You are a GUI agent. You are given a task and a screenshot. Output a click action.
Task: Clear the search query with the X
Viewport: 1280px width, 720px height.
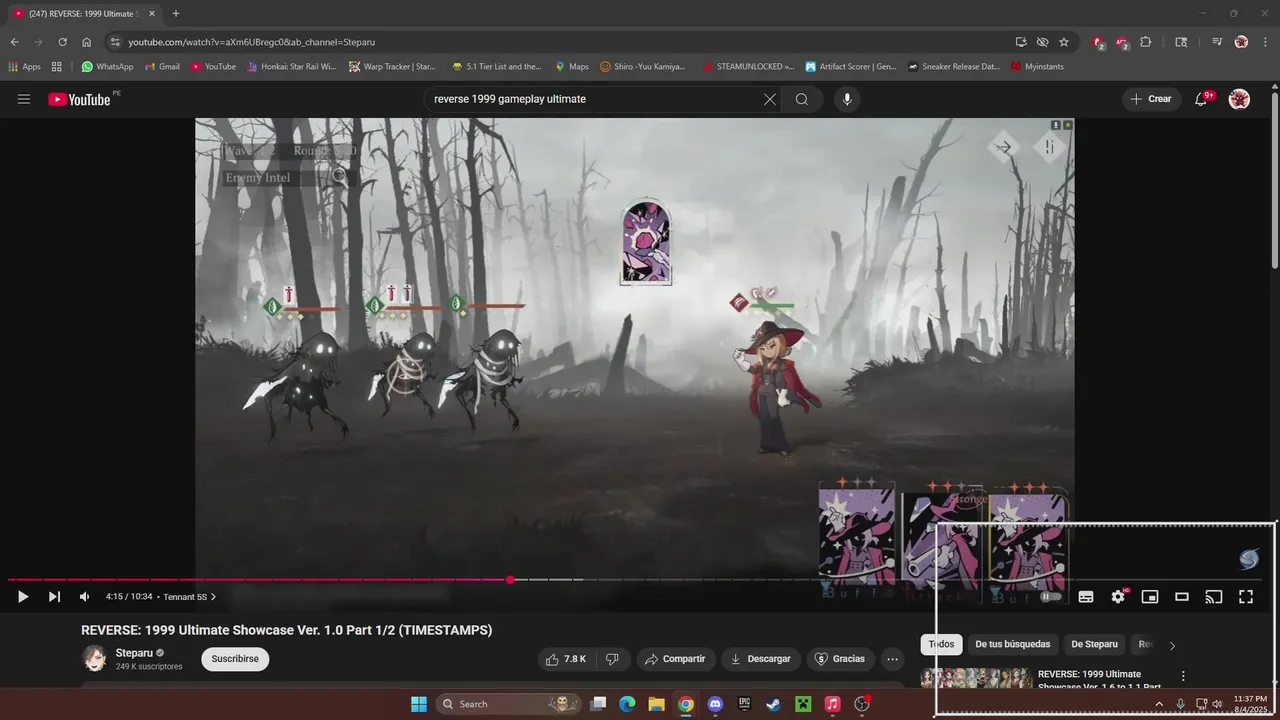(x=770, y=99)
